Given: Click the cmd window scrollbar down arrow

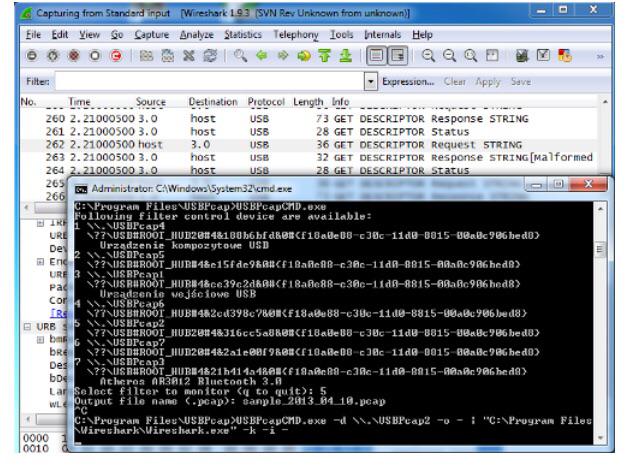Looking at the screenshot, I should click(600, 438).
